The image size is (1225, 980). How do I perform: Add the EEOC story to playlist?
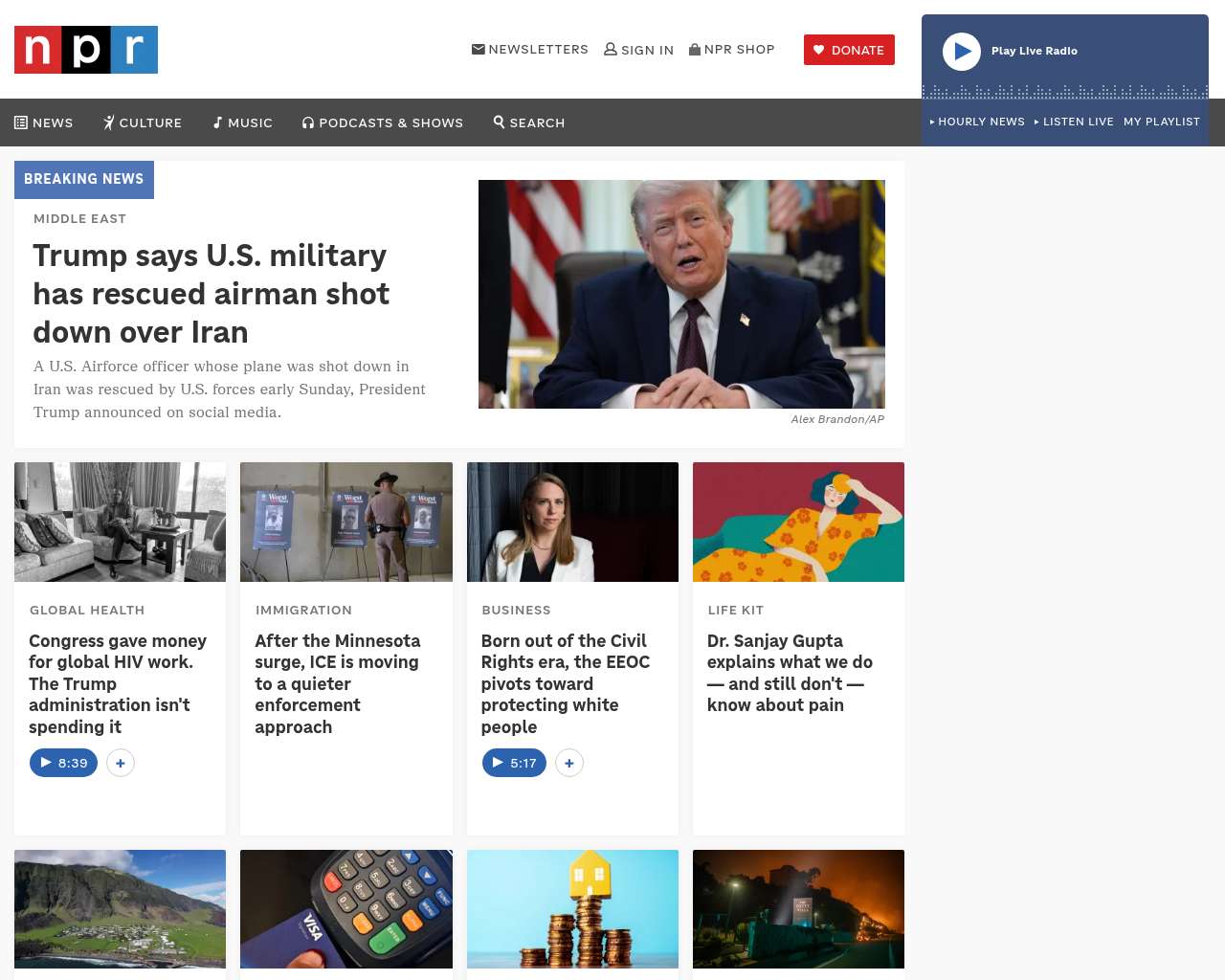[569, 763]
